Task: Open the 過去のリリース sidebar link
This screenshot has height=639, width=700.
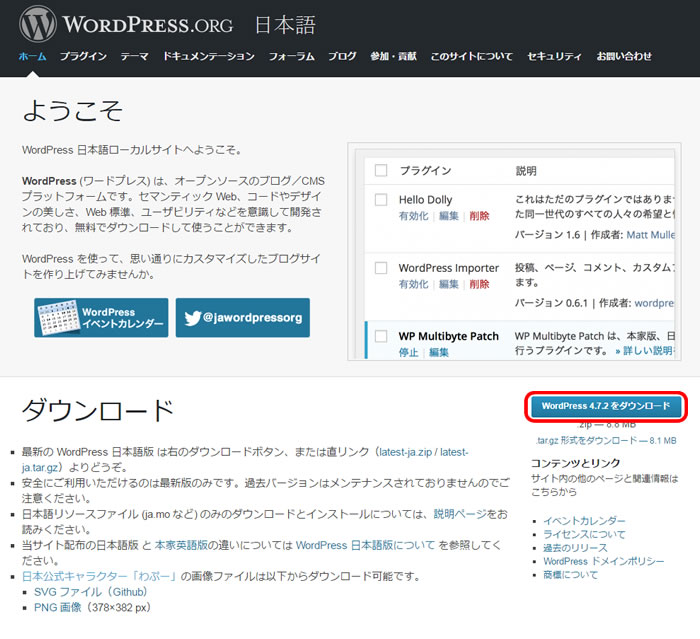Action: 575,548
